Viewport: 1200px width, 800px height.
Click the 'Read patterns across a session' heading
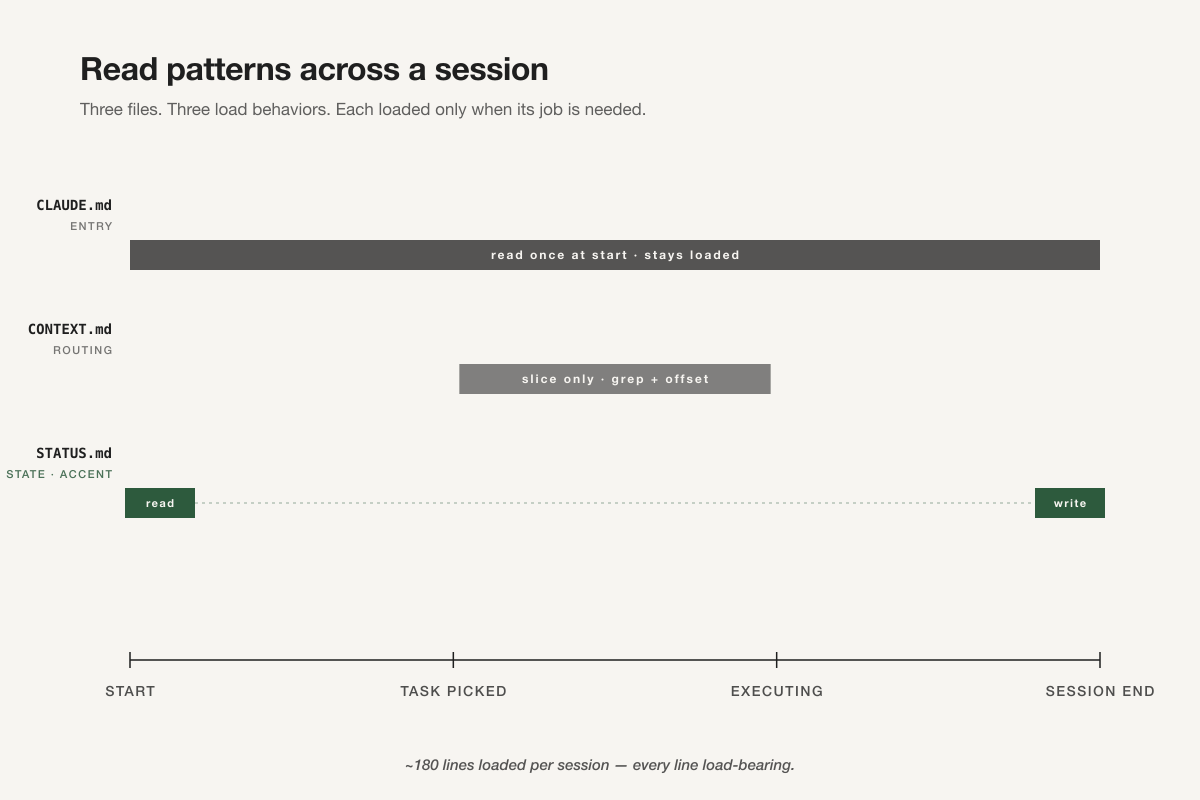(314, 69)
